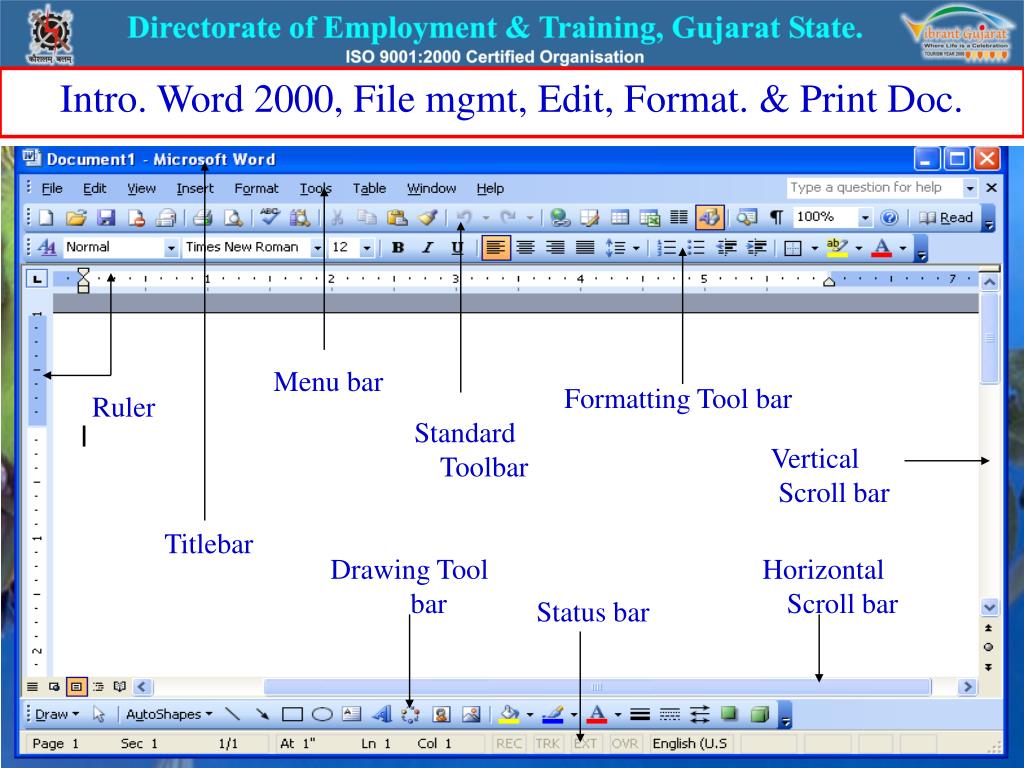Click the red Font Color button in Formatting toolbar
Image resolution: width=1024 pixels, height=768 pixels.
pos(882,248)
